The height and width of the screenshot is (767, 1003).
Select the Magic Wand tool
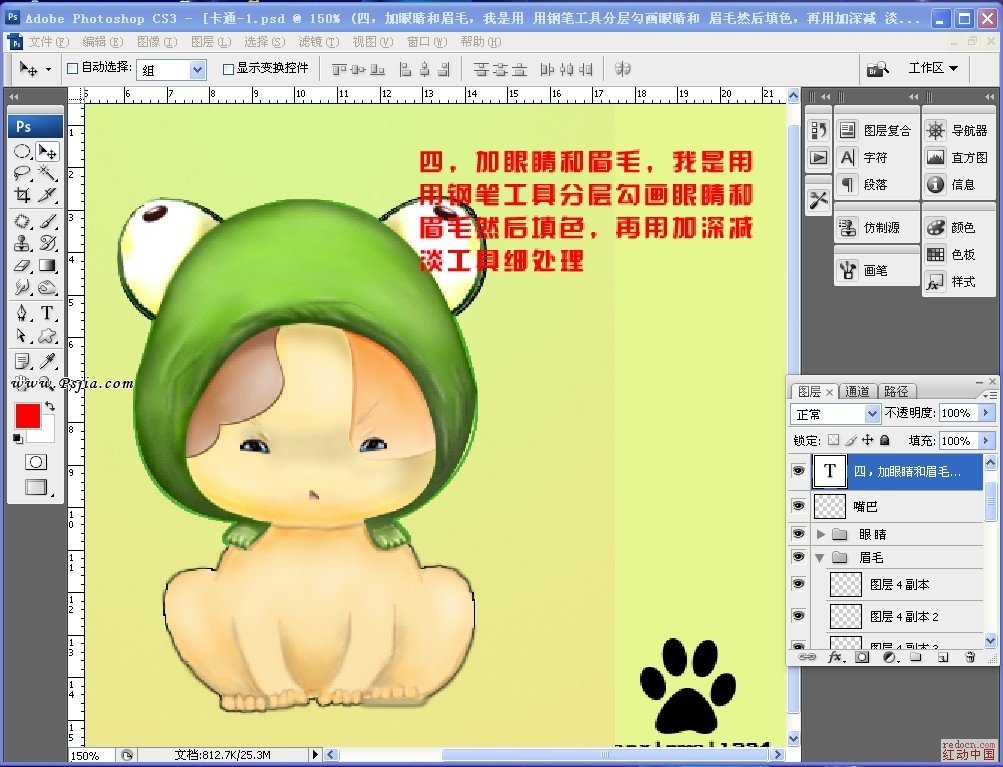pyautogui.click(x=47, y=173)
